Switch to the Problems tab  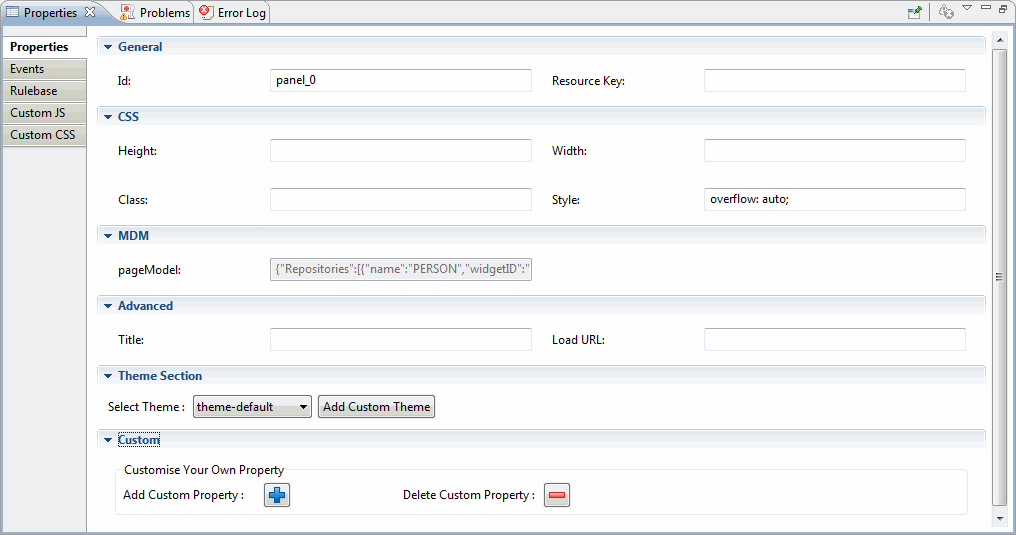[156, 12]
